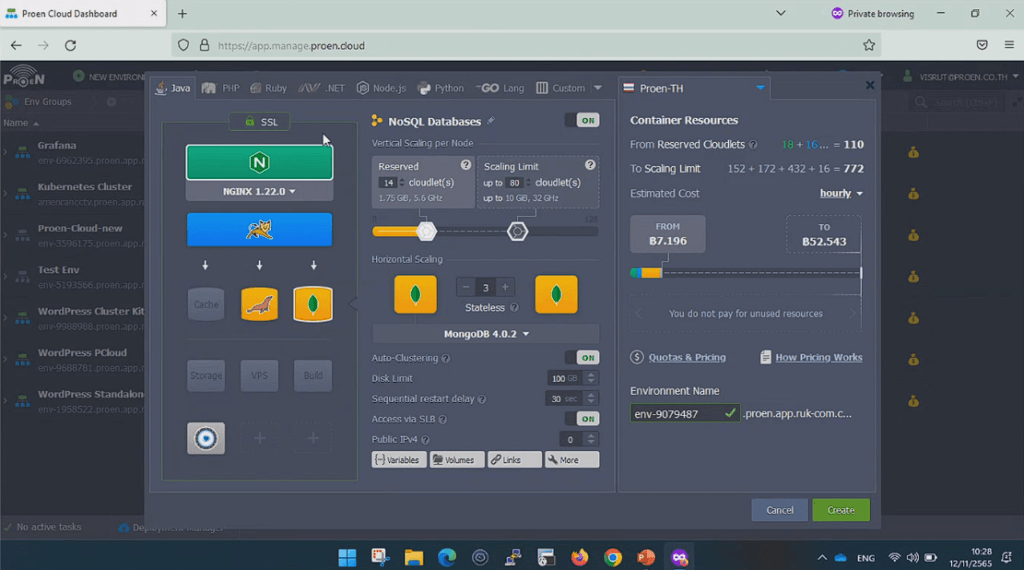Viewport: 1024px width, 570px height.
Task: Open MongoDB 4.0.2 version dropdown
Action: [486, 334]
